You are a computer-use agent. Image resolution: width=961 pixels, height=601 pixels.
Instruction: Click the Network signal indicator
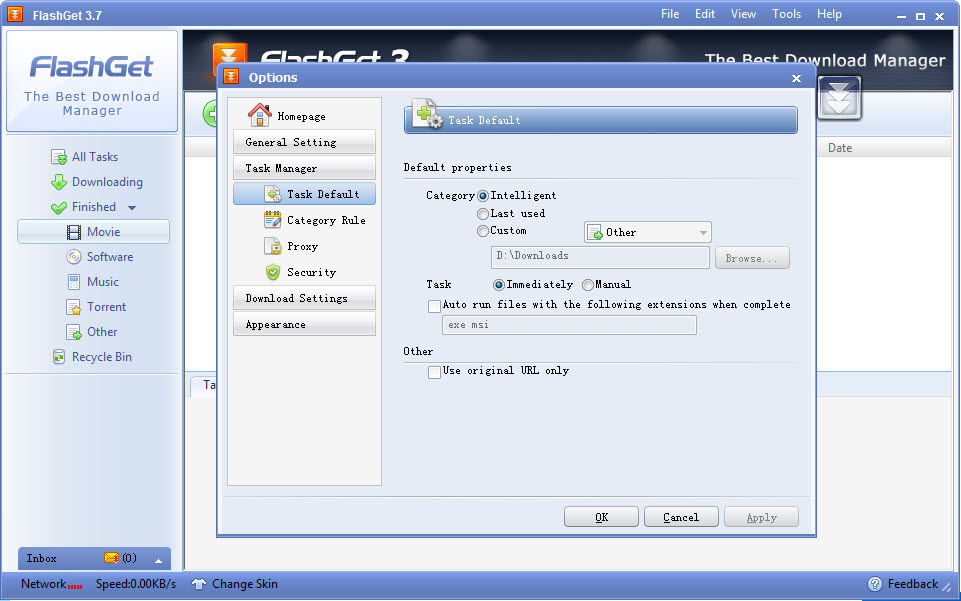coord(75,586)
